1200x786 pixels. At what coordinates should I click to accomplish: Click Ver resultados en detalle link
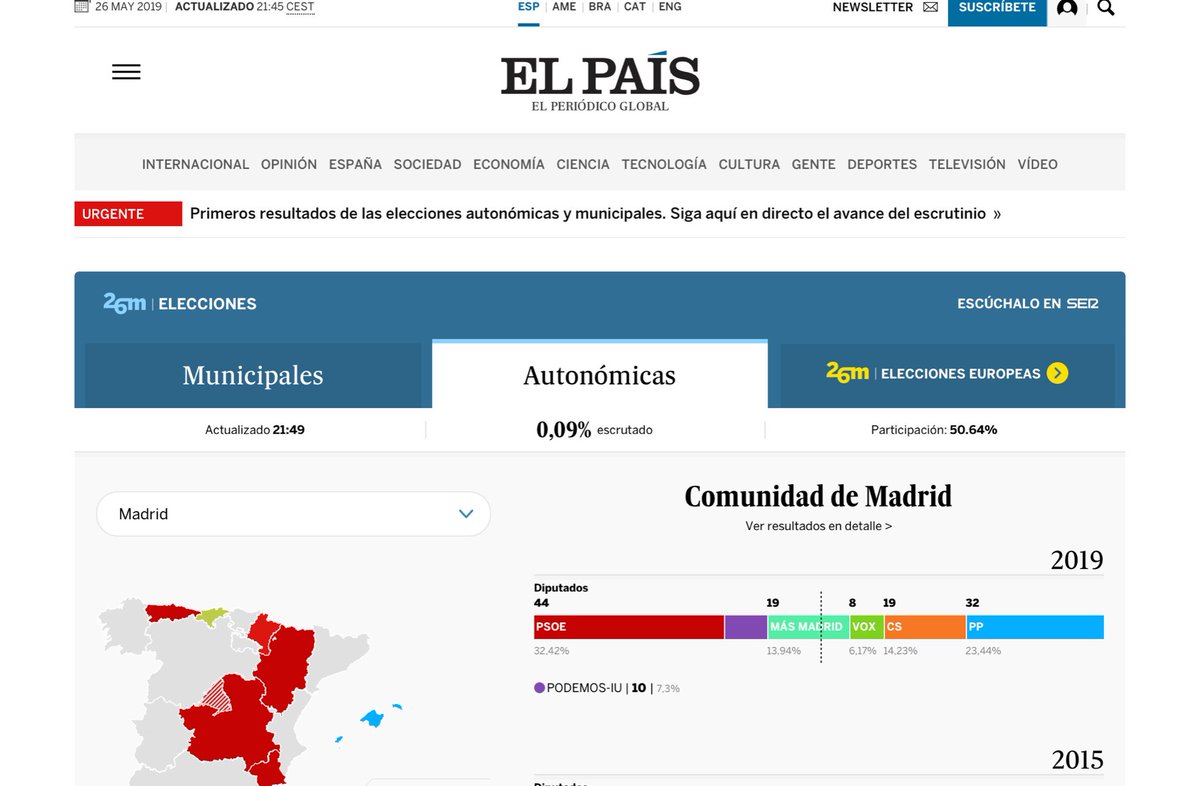[819, 526]
